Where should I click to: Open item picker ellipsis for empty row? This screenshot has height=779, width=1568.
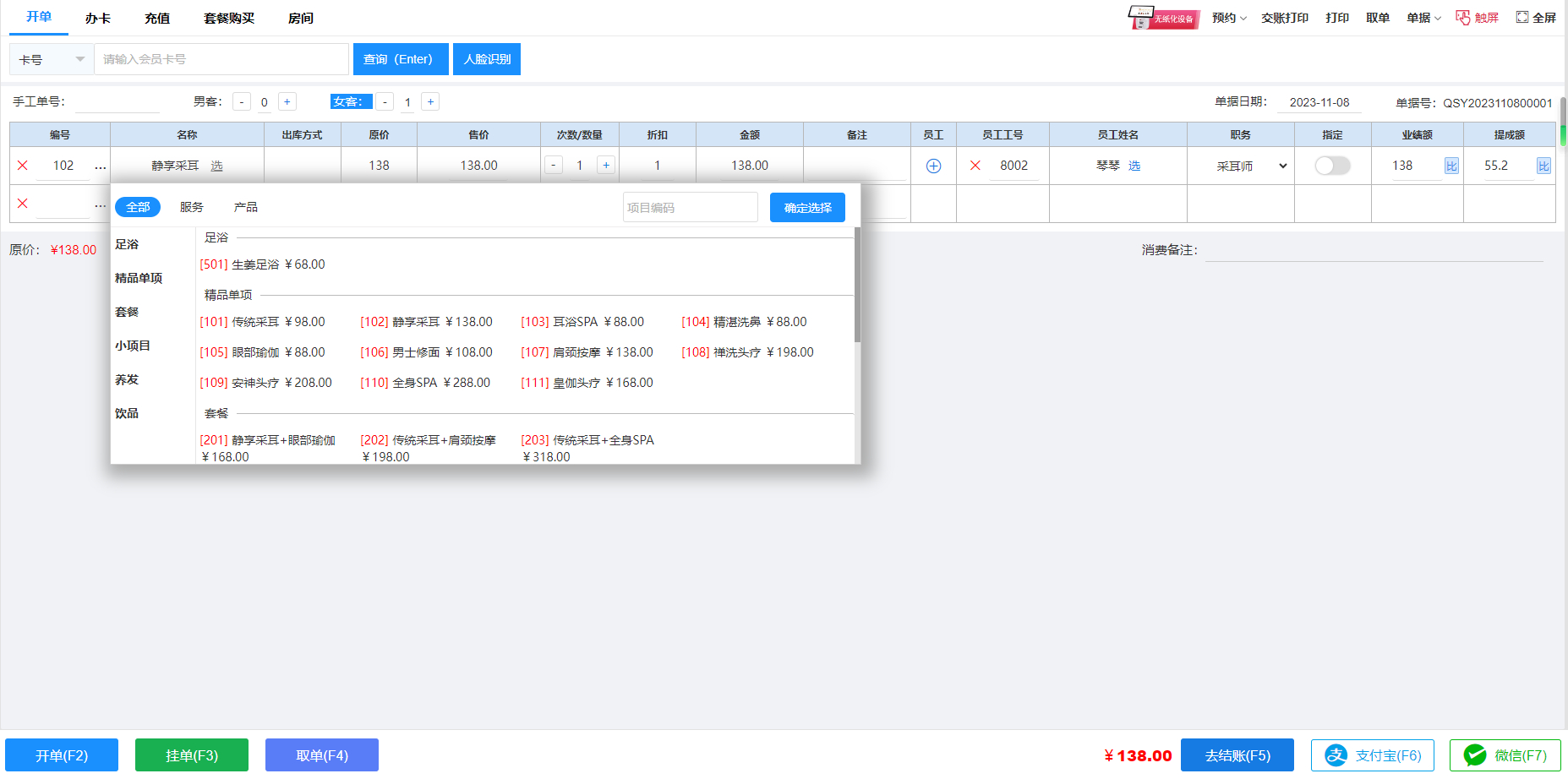click(x=101, y=204)
